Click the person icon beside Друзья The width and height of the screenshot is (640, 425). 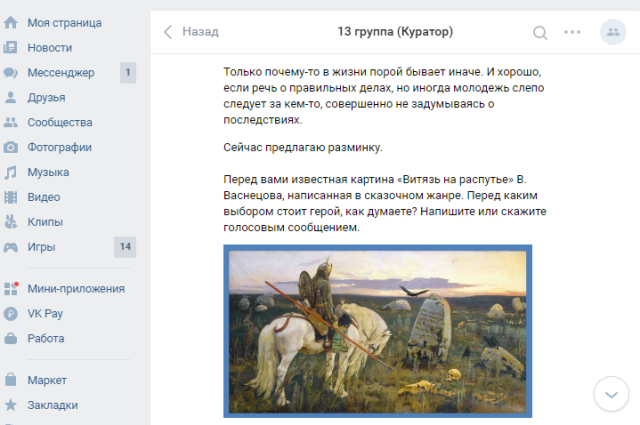(x=11, y=98)
